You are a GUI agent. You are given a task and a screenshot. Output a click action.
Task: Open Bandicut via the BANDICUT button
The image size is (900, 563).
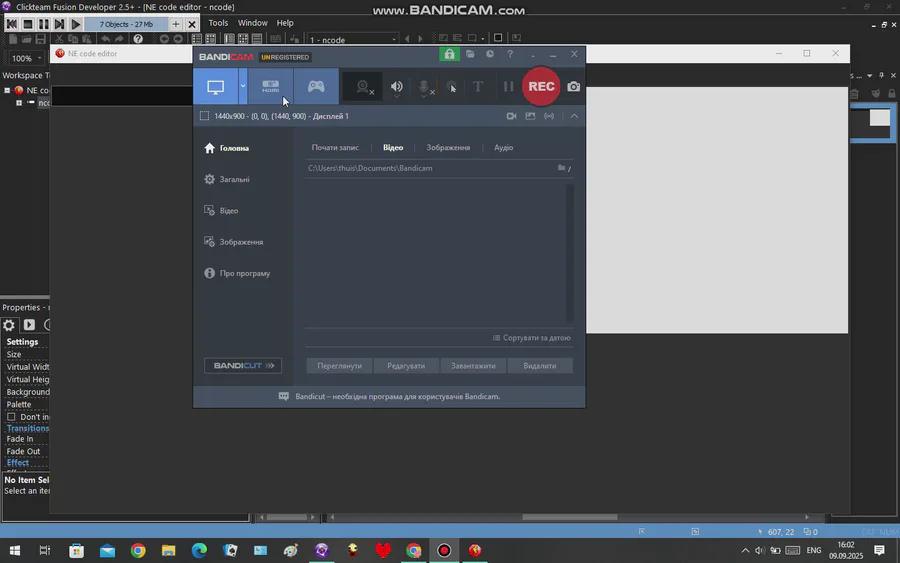pos(243,366)
